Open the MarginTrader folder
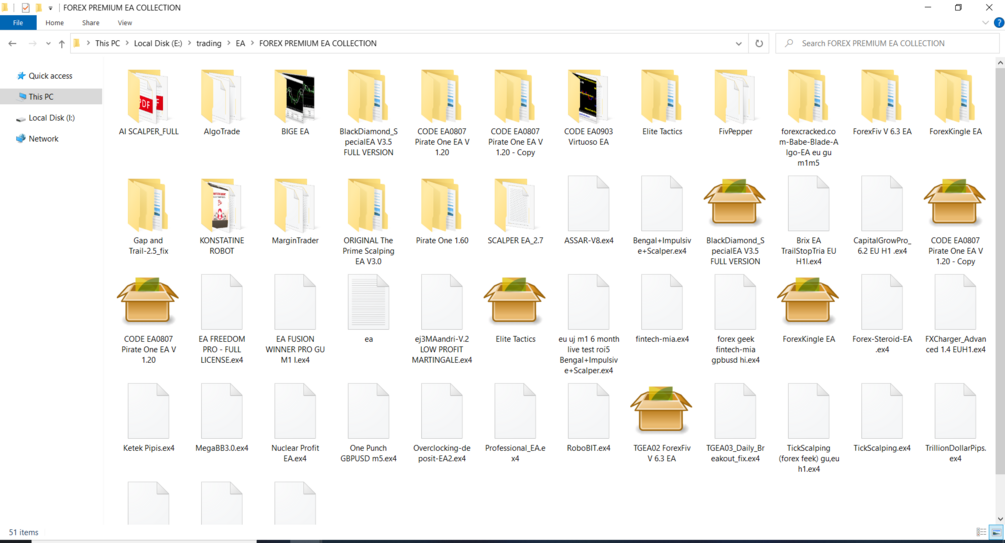 click(295, 212)
